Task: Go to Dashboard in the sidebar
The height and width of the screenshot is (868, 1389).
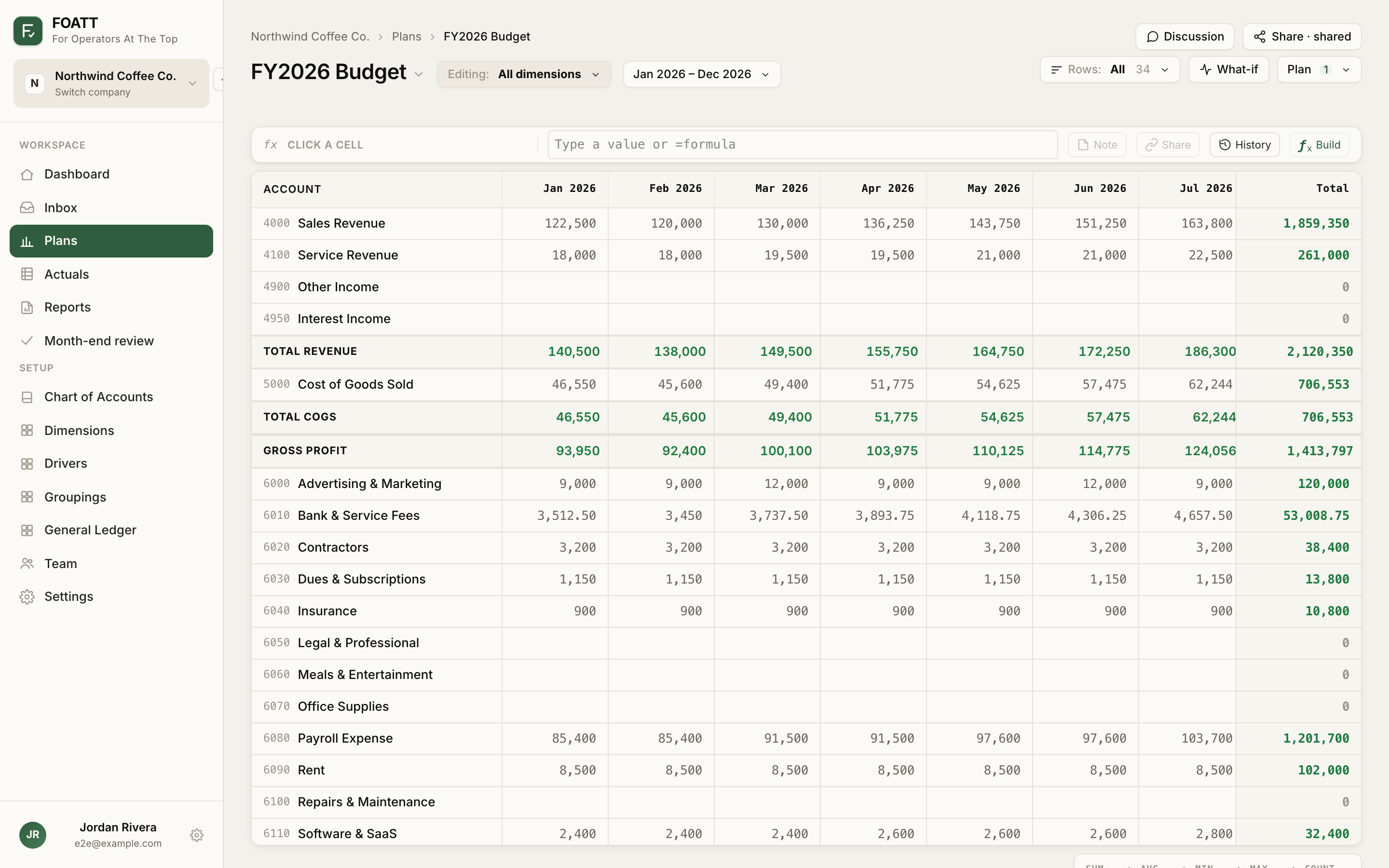Action: 111,175
